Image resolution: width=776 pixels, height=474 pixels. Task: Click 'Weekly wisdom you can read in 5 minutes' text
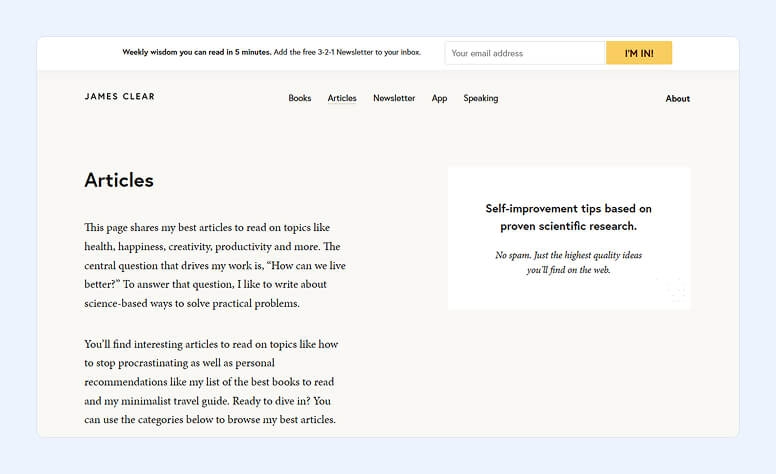coord(196,52)
